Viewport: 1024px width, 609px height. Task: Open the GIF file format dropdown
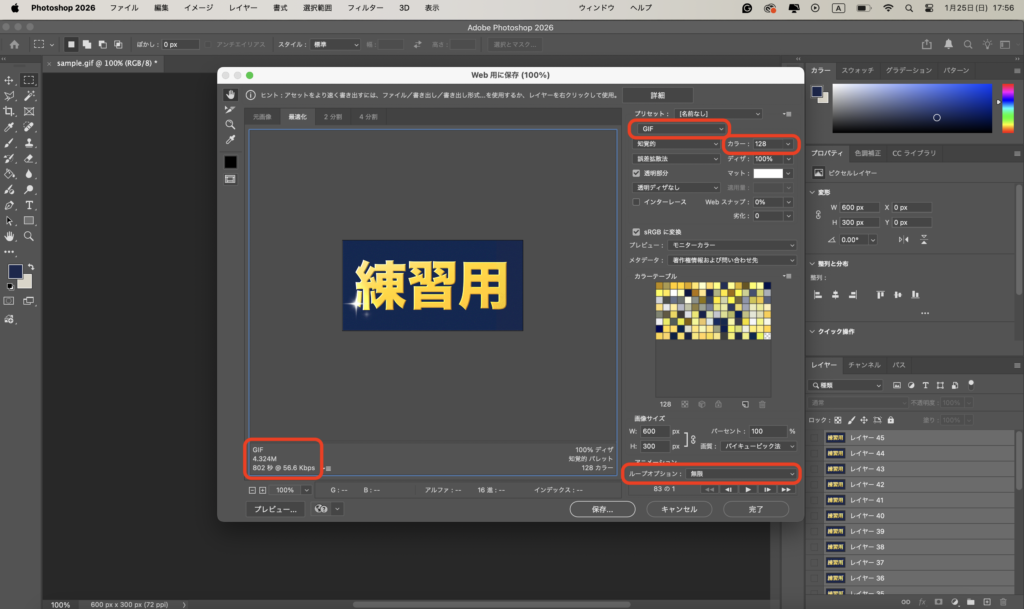coord(679,129)
